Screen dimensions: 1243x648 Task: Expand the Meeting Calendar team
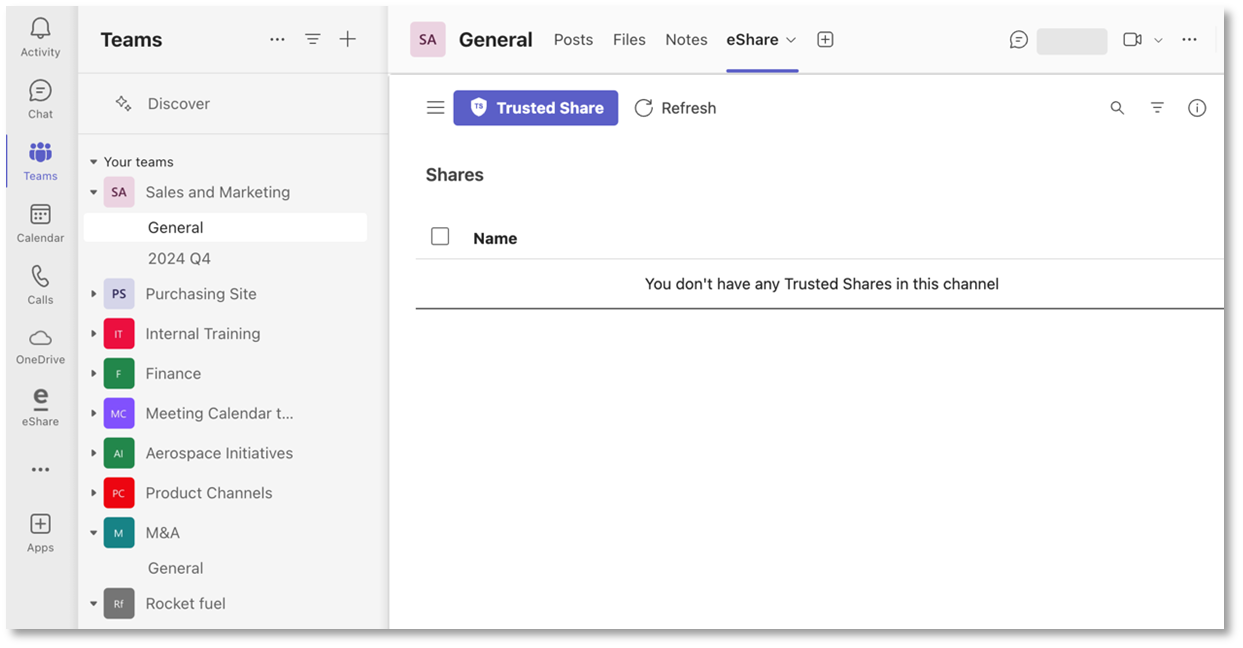94,413
